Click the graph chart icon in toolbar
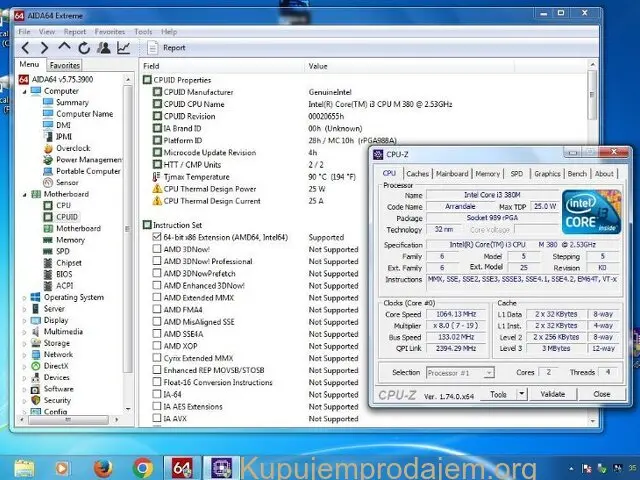640x480 pixels. click(x=123, y=47)
